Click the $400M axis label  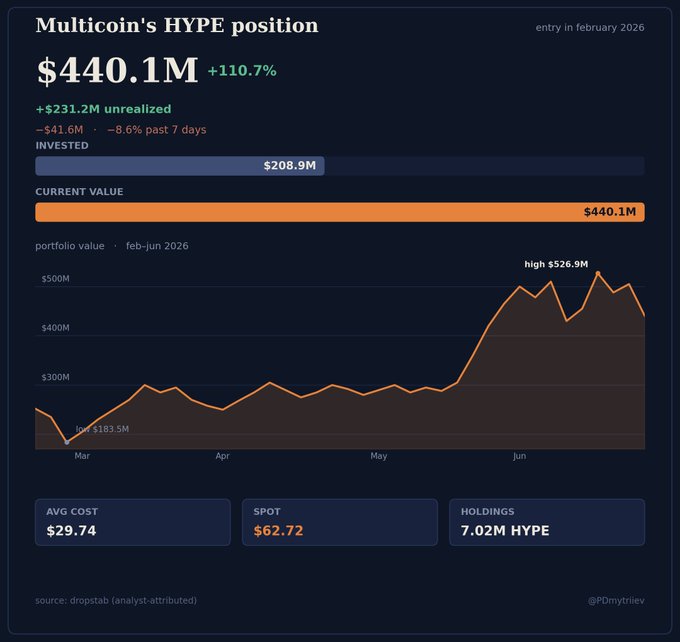coord(56,328)
